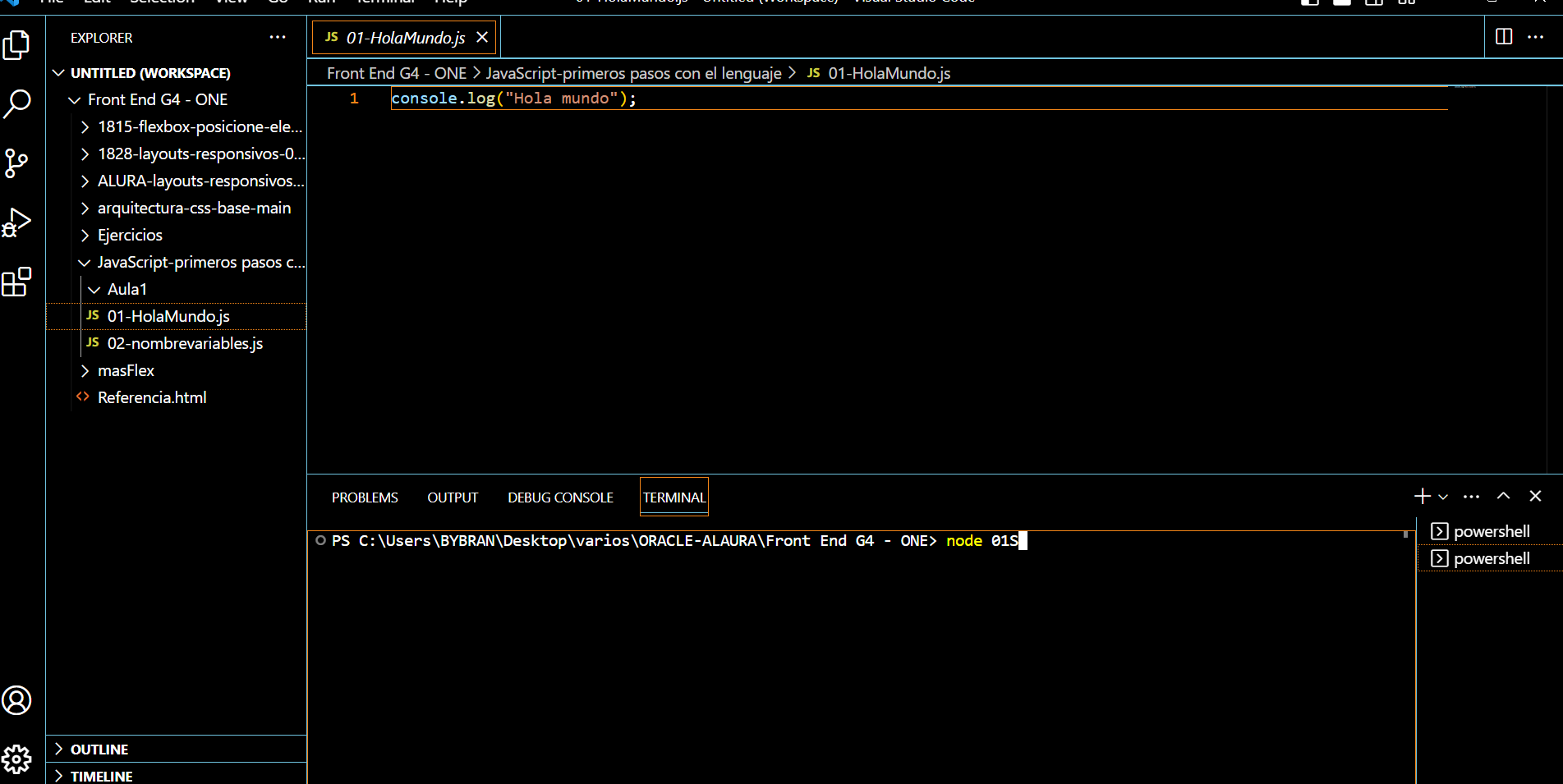The image size is (1563, 784).
Task: Expand the 1828-layouts-responsivos folder
Action: coord(85,154)
